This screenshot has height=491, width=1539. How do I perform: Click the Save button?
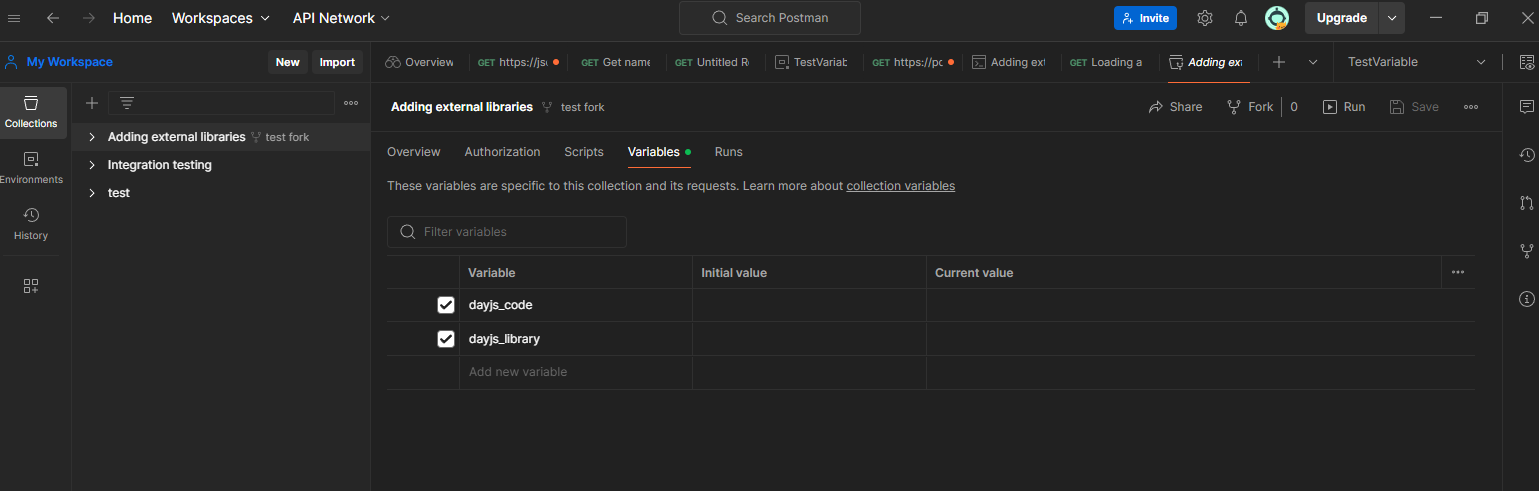pyautogui.click(x=1414, y=107)
